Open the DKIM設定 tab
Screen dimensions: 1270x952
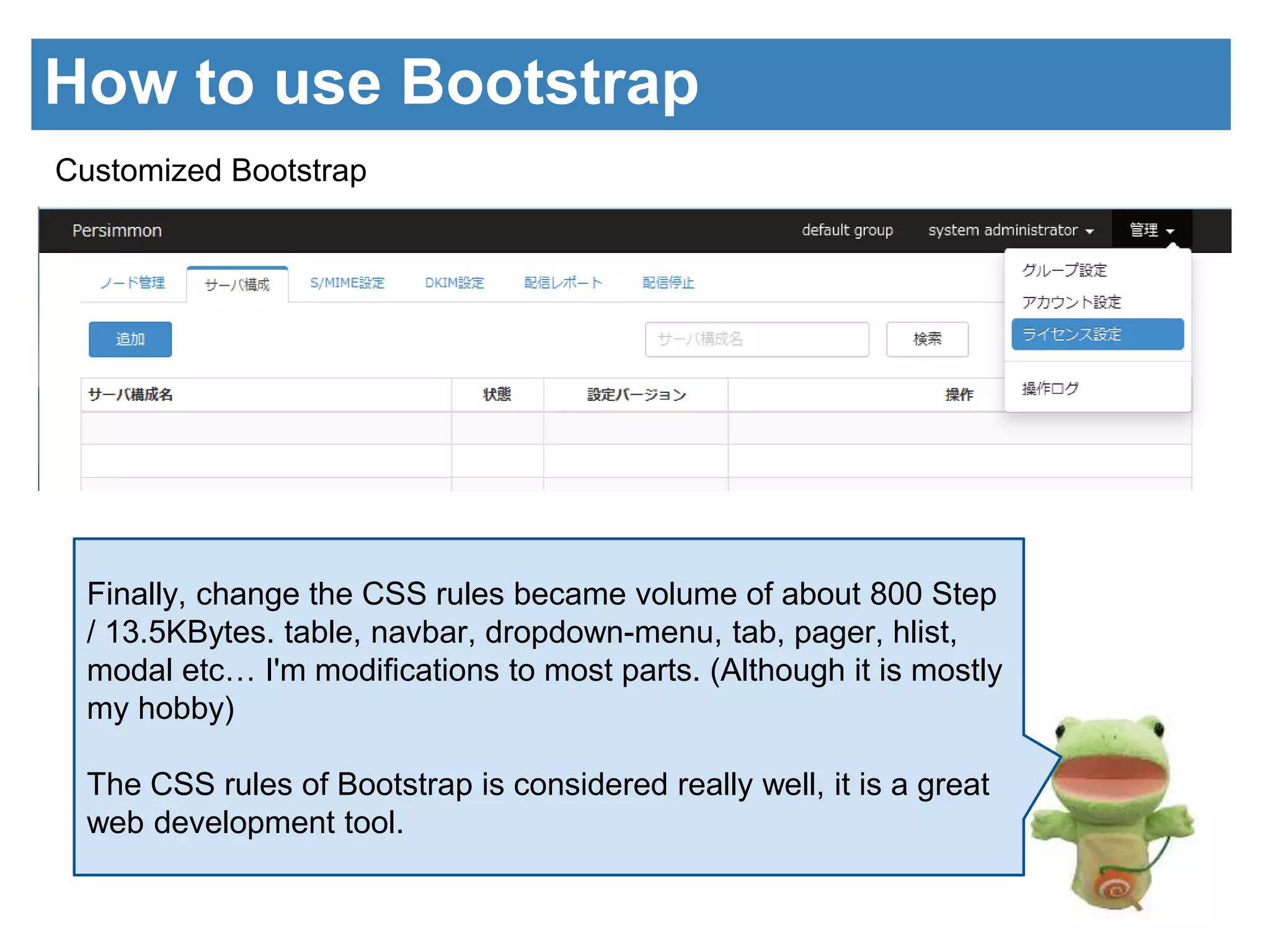click(454, 283)
